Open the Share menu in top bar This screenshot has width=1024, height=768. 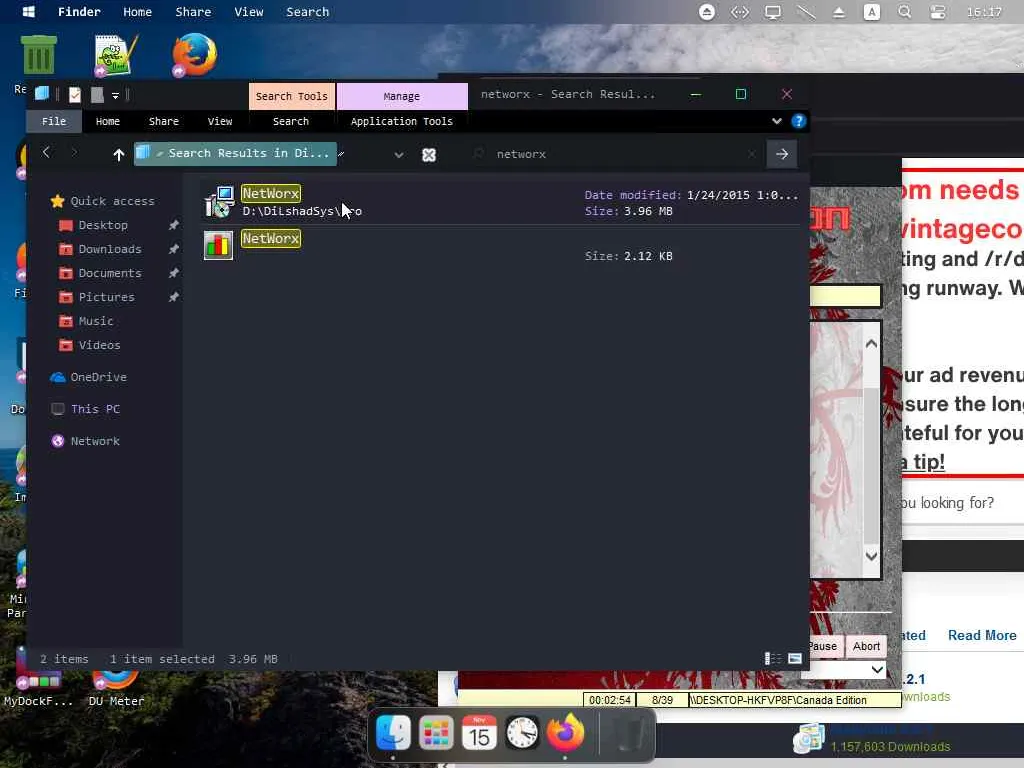coord(193,12)
